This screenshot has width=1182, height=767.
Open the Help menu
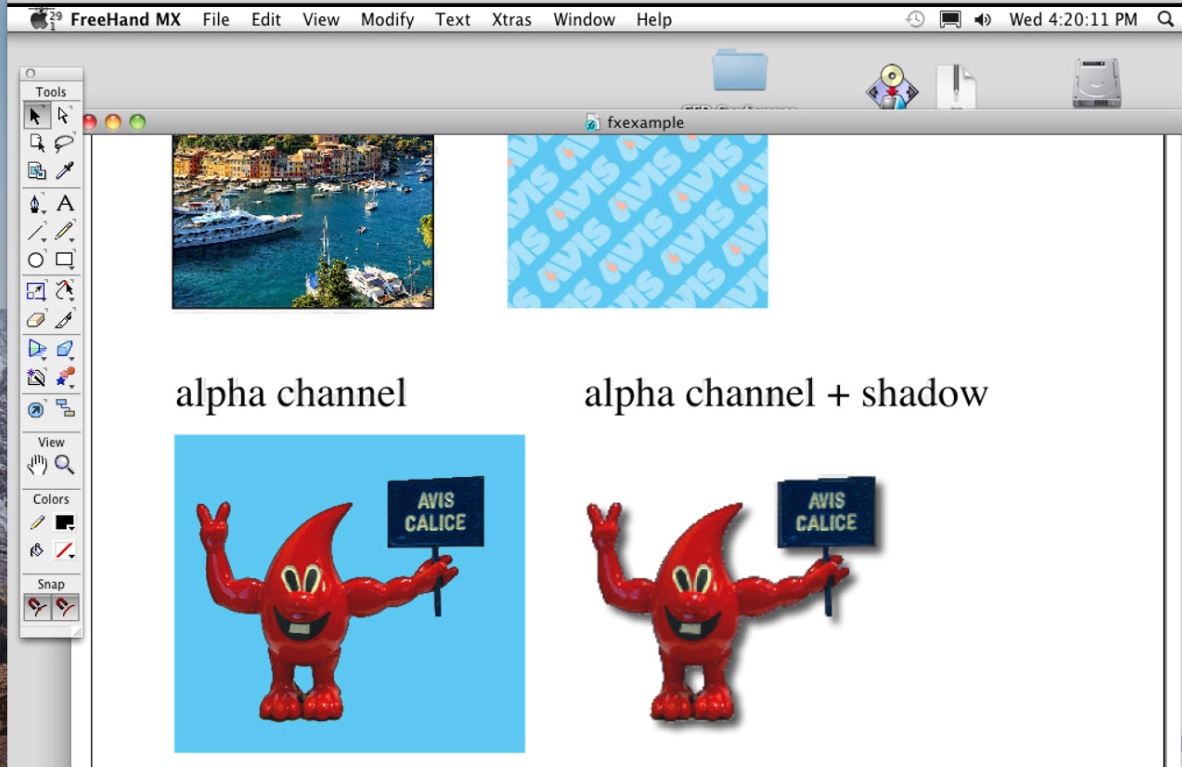point(654,20)
